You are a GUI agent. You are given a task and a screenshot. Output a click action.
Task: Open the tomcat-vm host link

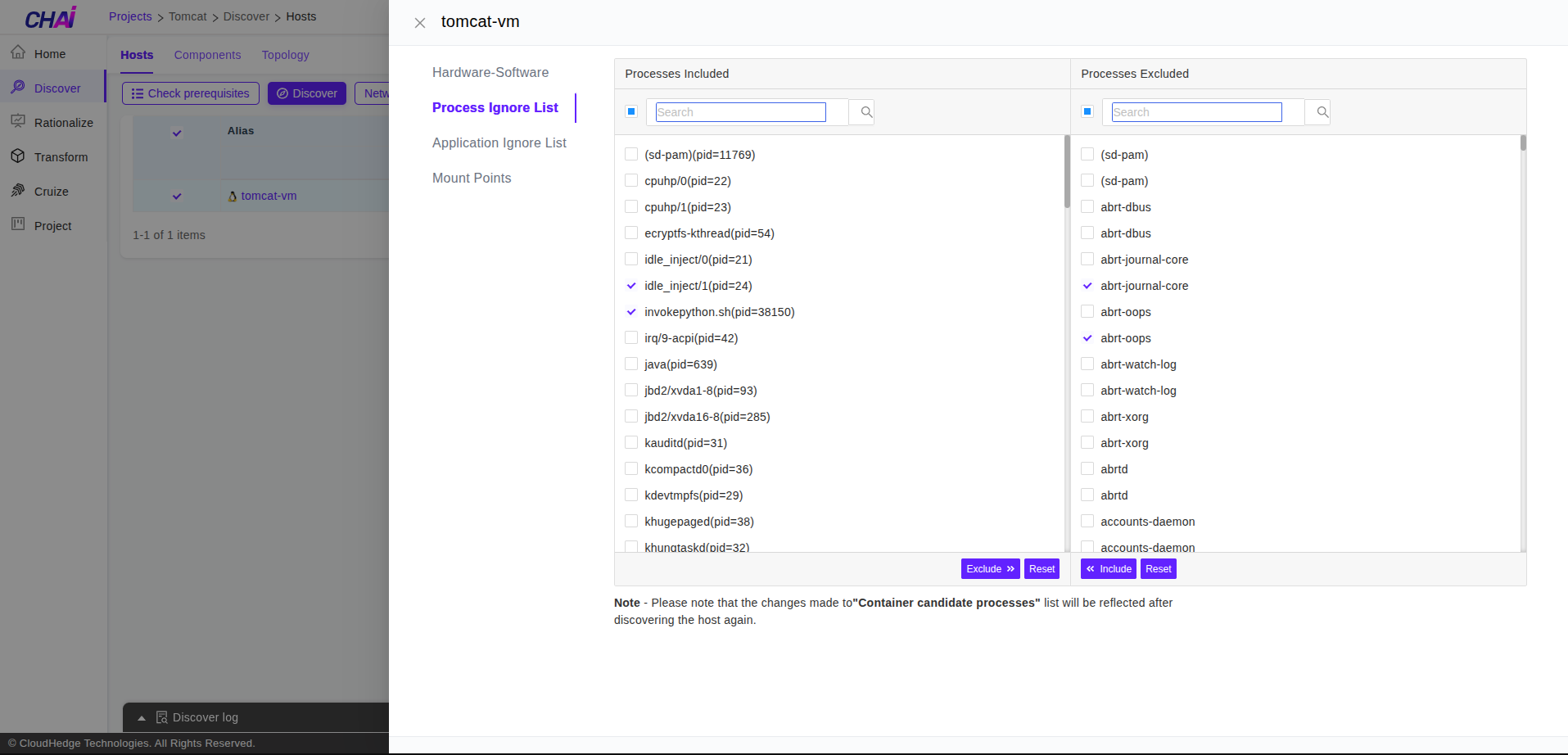coord(269,196)
